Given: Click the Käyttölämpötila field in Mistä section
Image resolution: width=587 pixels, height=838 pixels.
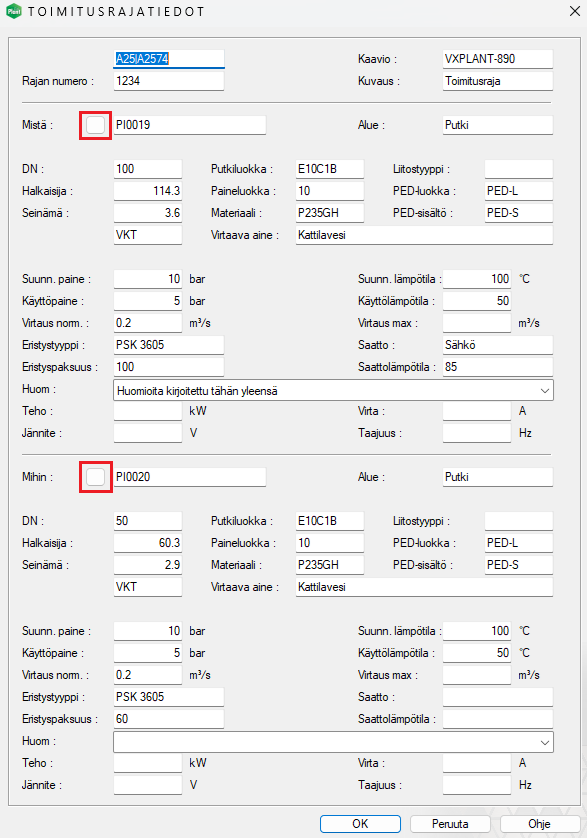Looking at the screenshot, I should click(x=477, y=301).
